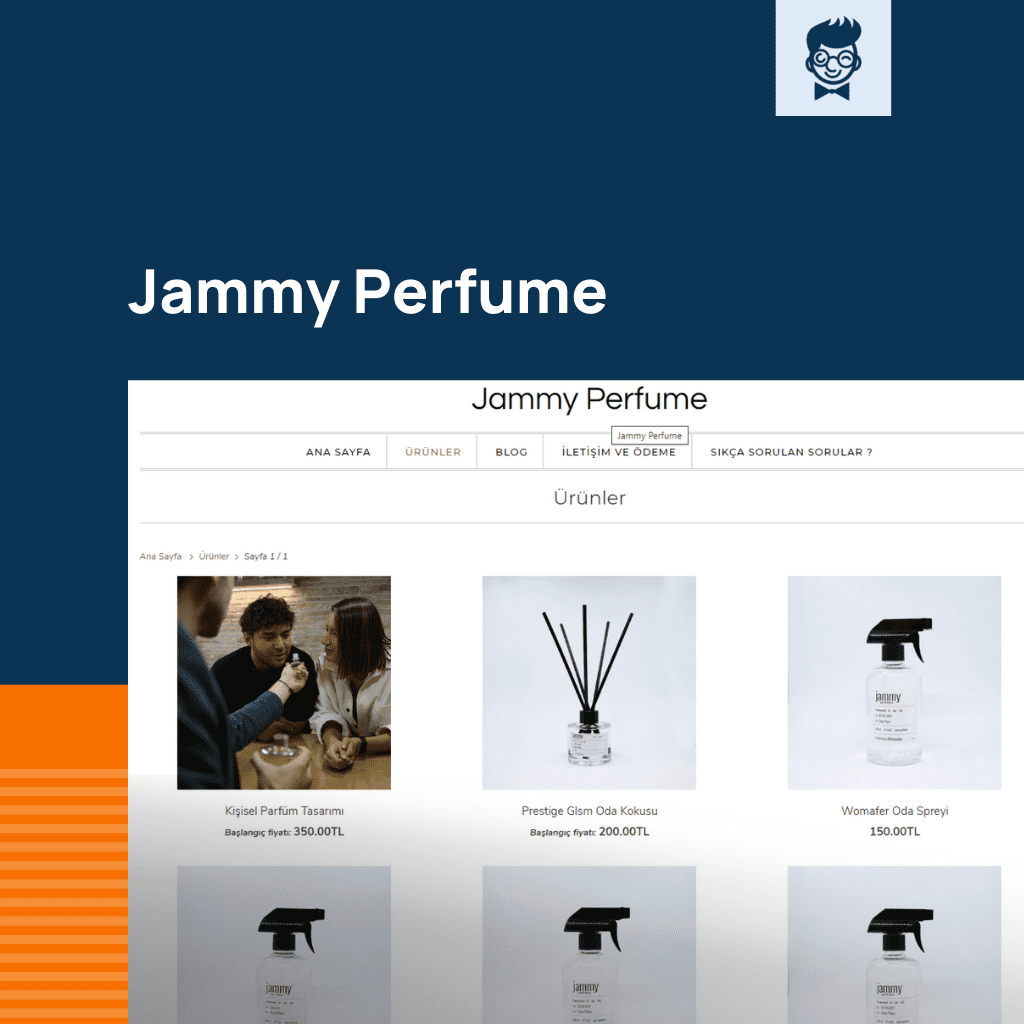Select the ÜRÜNLER navigation tab
Image resolution: width=1024 pixels, height=1024 pixels.
[432, 452]
